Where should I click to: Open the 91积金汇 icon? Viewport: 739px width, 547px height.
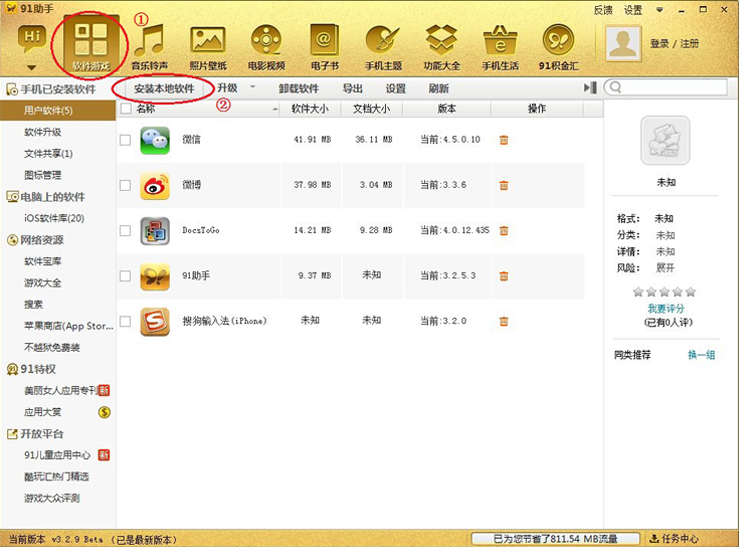(558, 40)
